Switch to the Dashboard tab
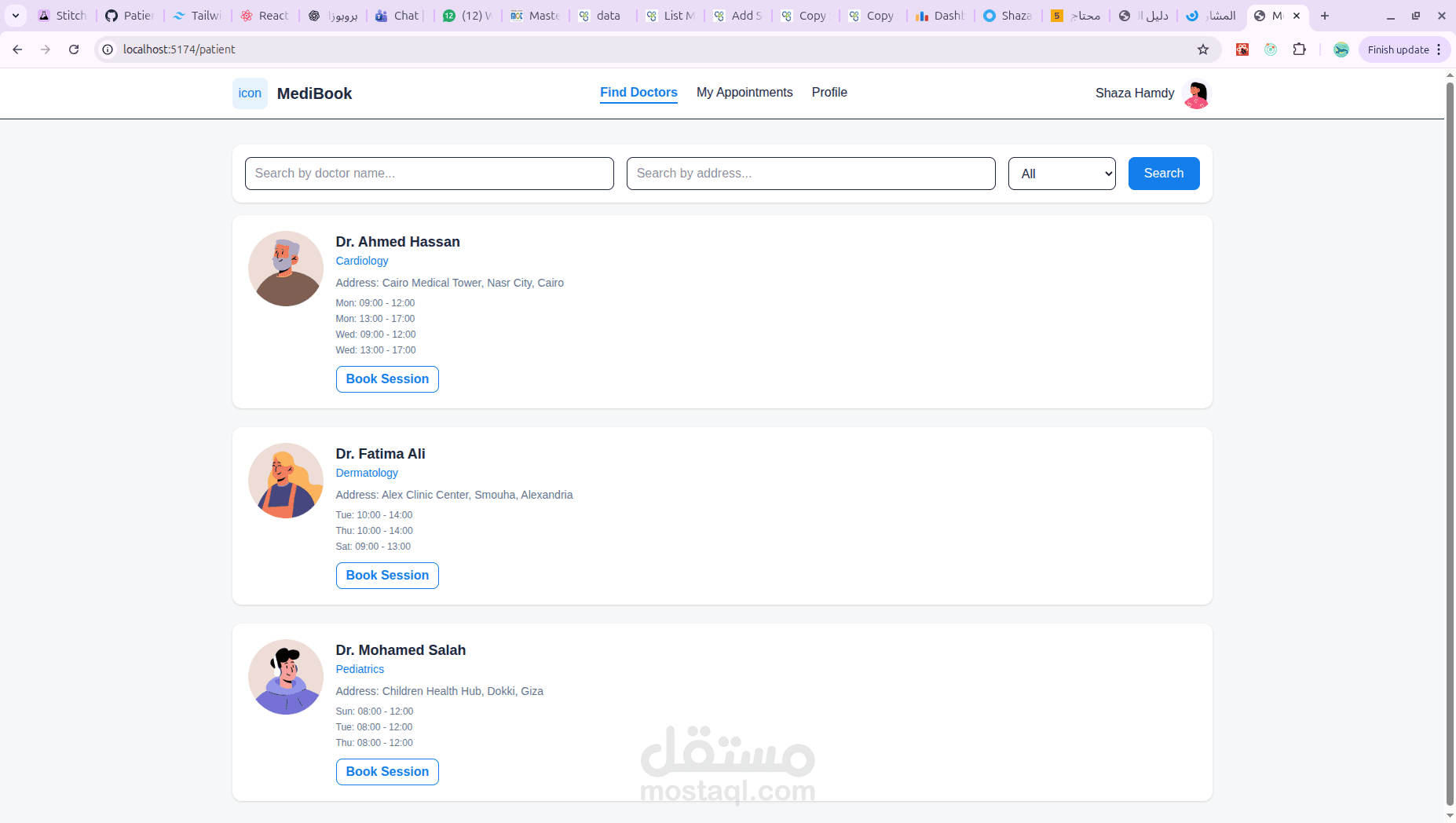Image resolution: width=1456 pixels, height=823 pixels. point(941,16)
